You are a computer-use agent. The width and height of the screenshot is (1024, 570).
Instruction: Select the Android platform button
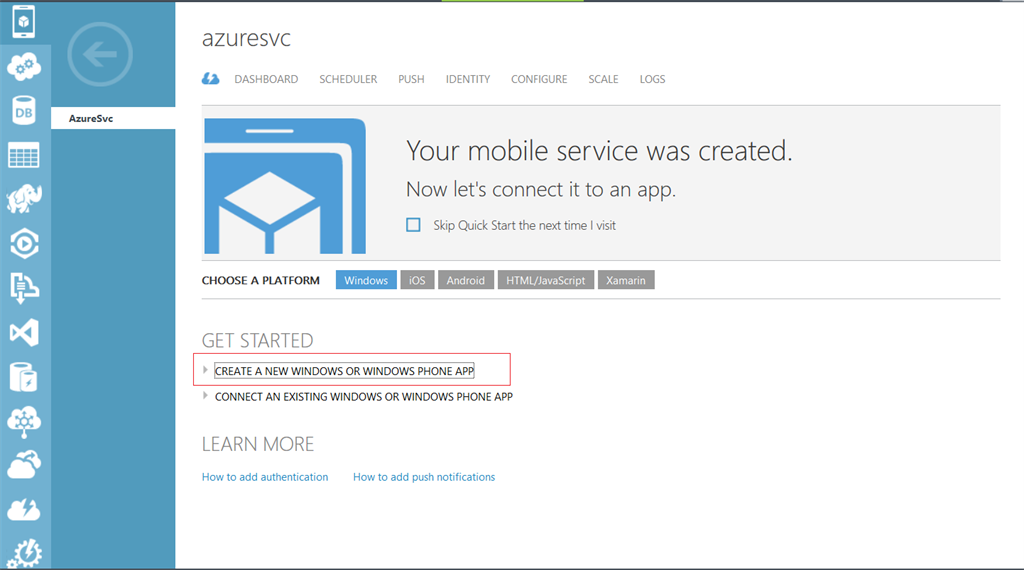tap(466, 280)
